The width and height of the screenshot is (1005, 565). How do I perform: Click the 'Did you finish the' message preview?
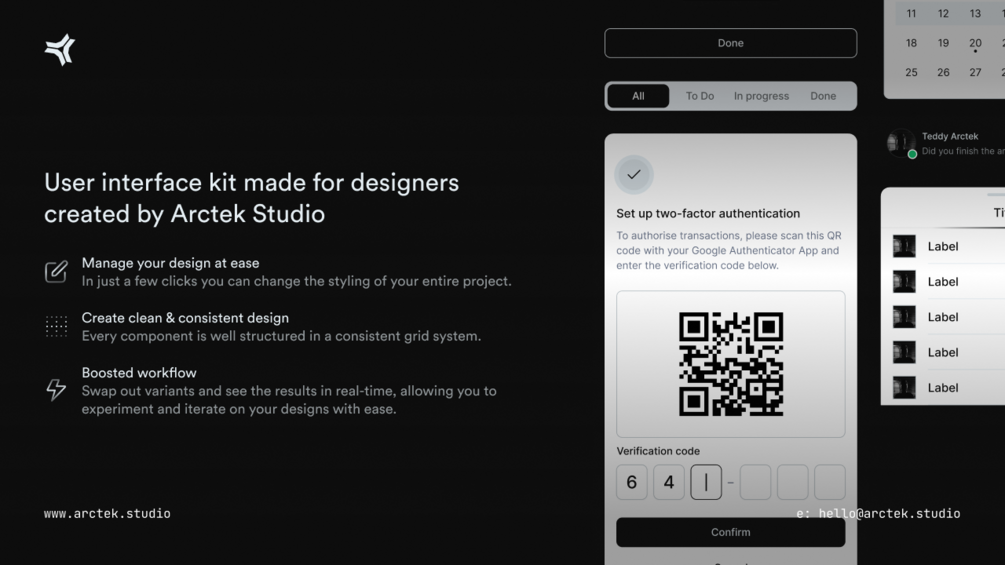pos(963,151)
